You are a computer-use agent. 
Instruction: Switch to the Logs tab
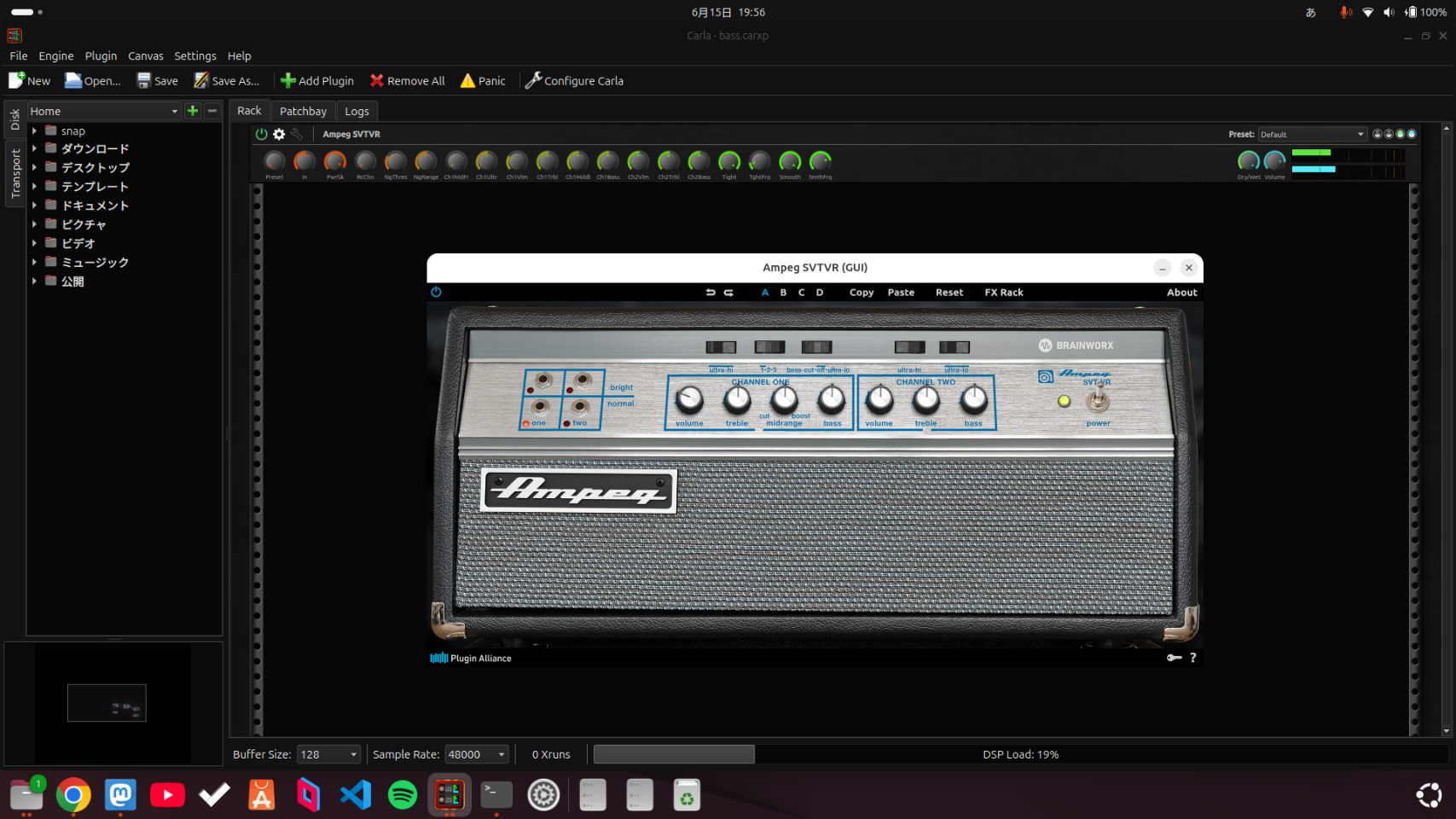pos(357,111)
